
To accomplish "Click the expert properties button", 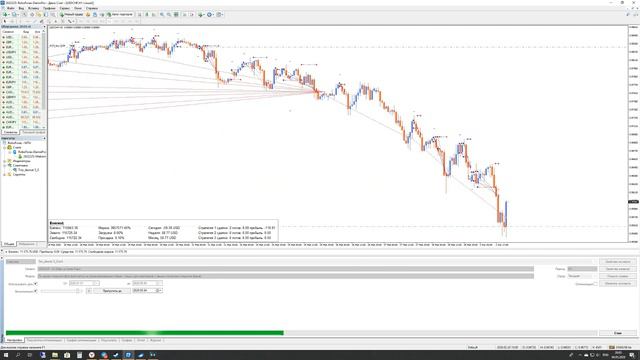I will (x=618, y=262).
